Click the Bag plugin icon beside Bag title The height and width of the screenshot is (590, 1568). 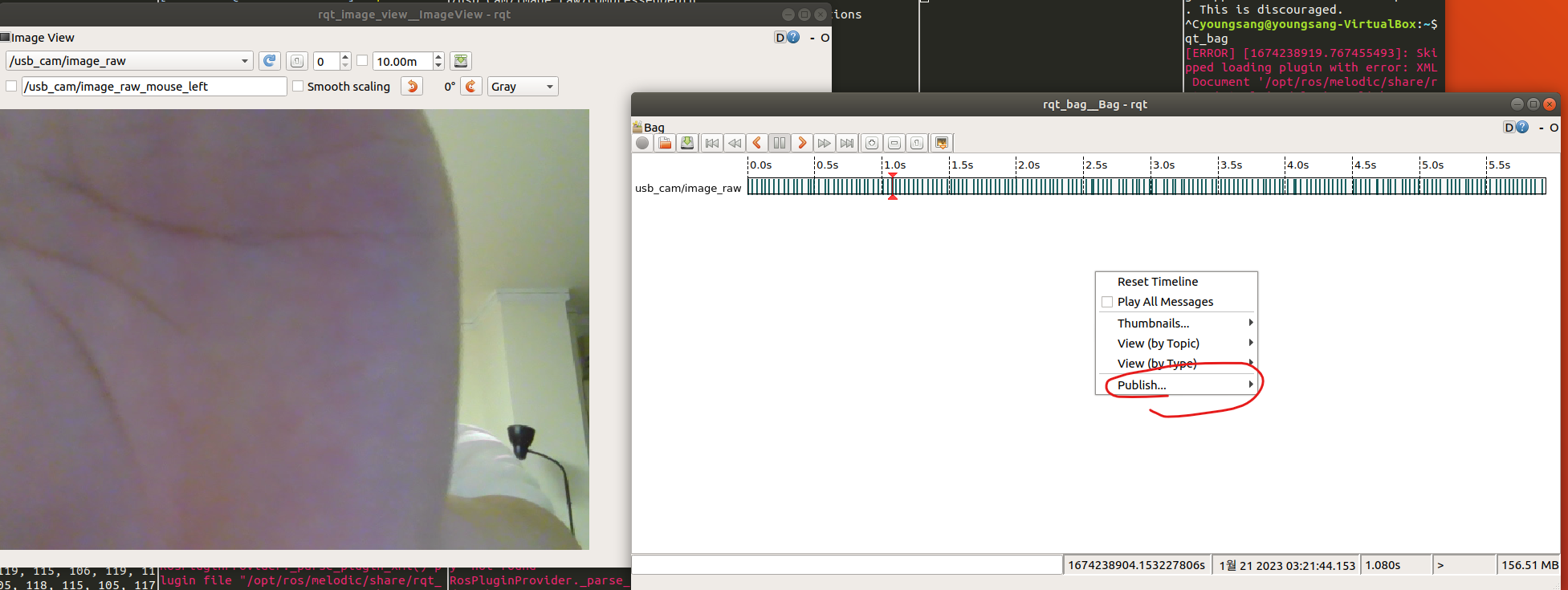click(637, 127)
